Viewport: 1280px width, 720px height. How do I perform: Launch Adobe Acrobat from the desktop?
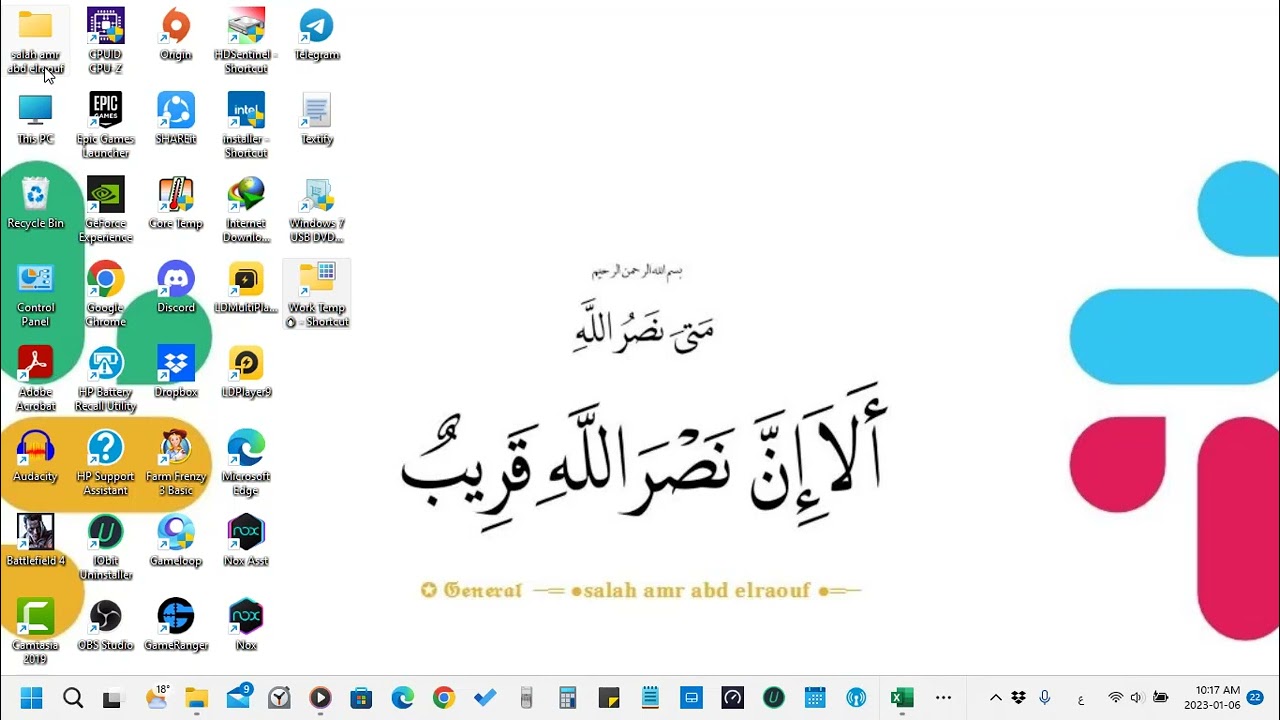pyautogui.click(x=35, y=378)
